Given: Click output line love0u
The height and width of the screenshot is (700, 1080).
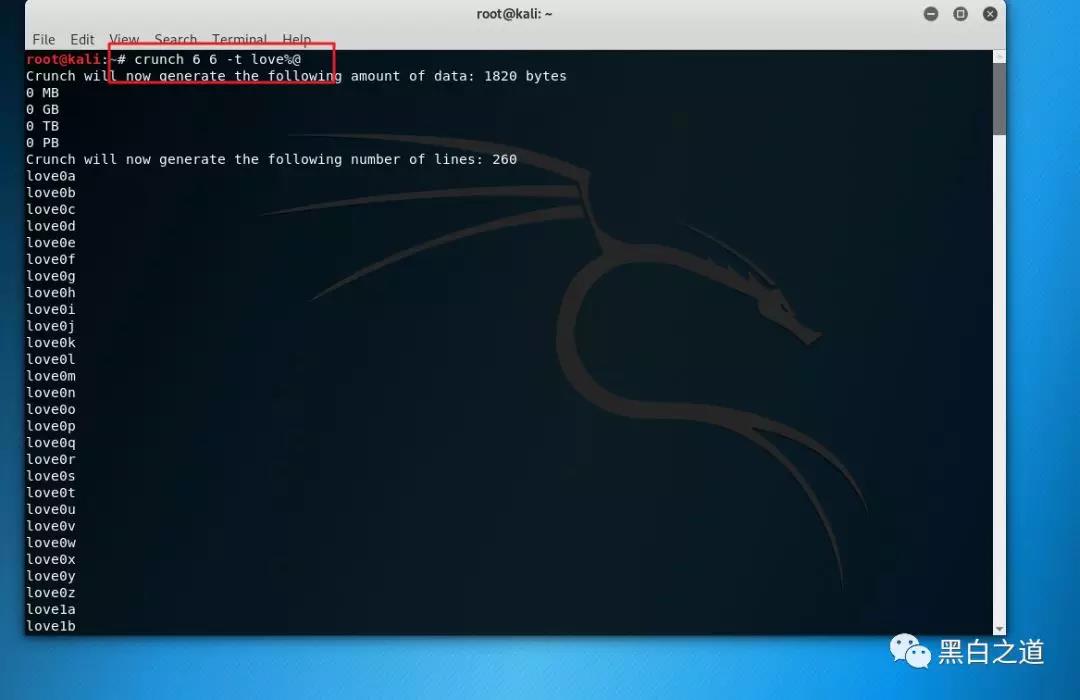Looking at the screenshot, I should click(x=51, y=509).
